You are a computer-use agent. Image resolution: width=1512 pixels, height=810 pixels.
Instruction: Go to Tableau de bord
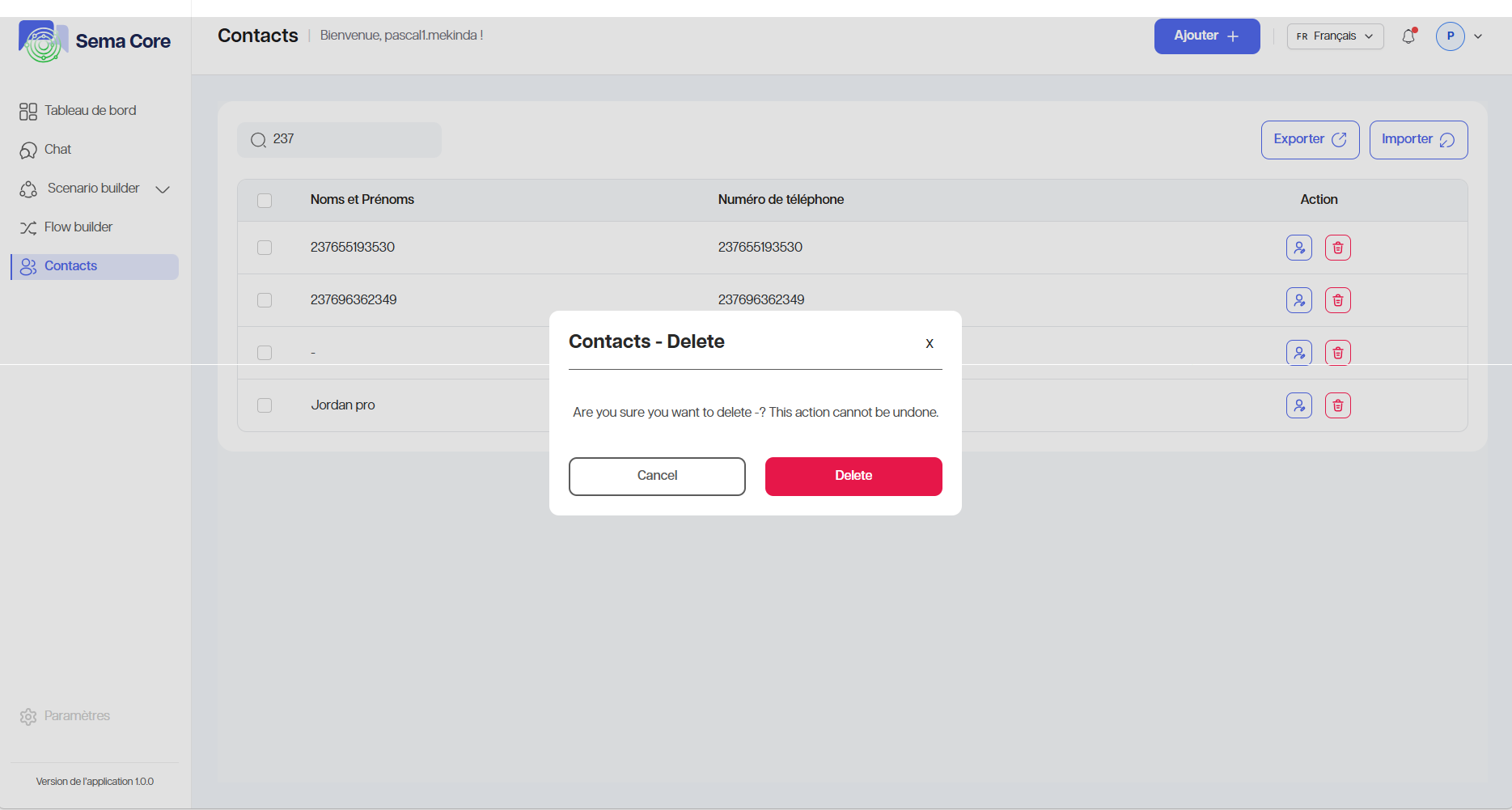(90, 111)
